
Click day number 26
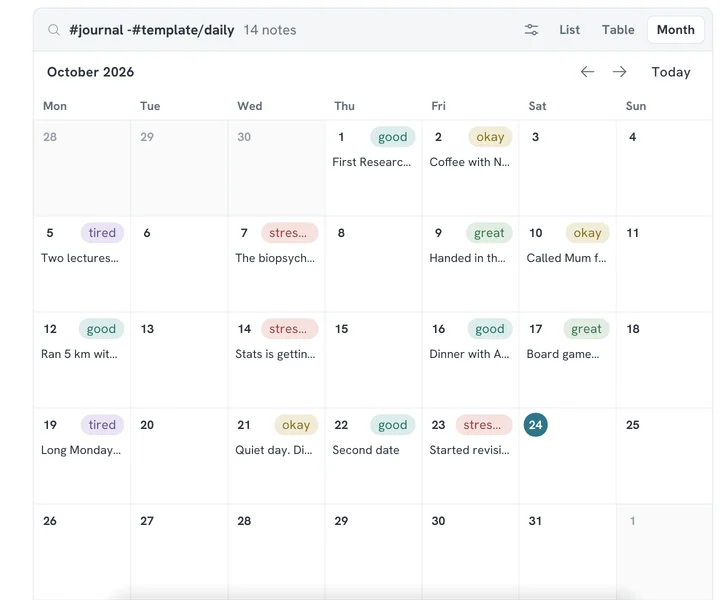tap(50, 521)
